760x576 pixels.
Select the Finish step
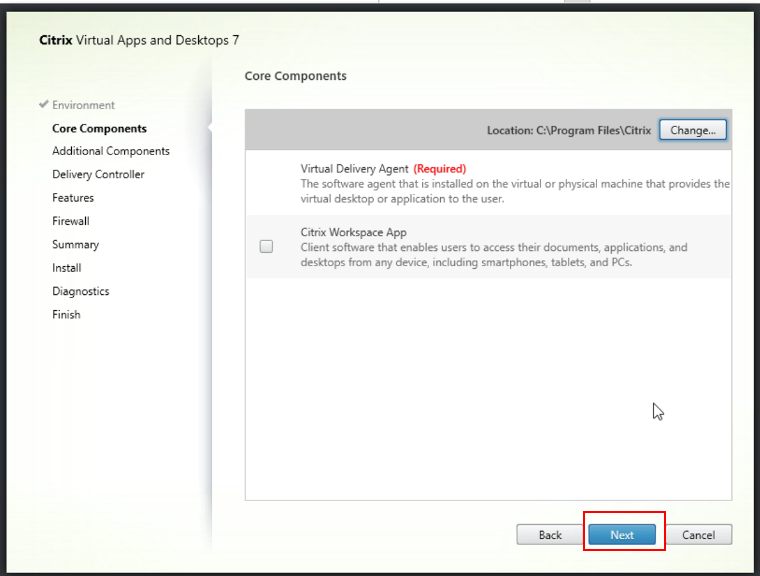(66, 314)
